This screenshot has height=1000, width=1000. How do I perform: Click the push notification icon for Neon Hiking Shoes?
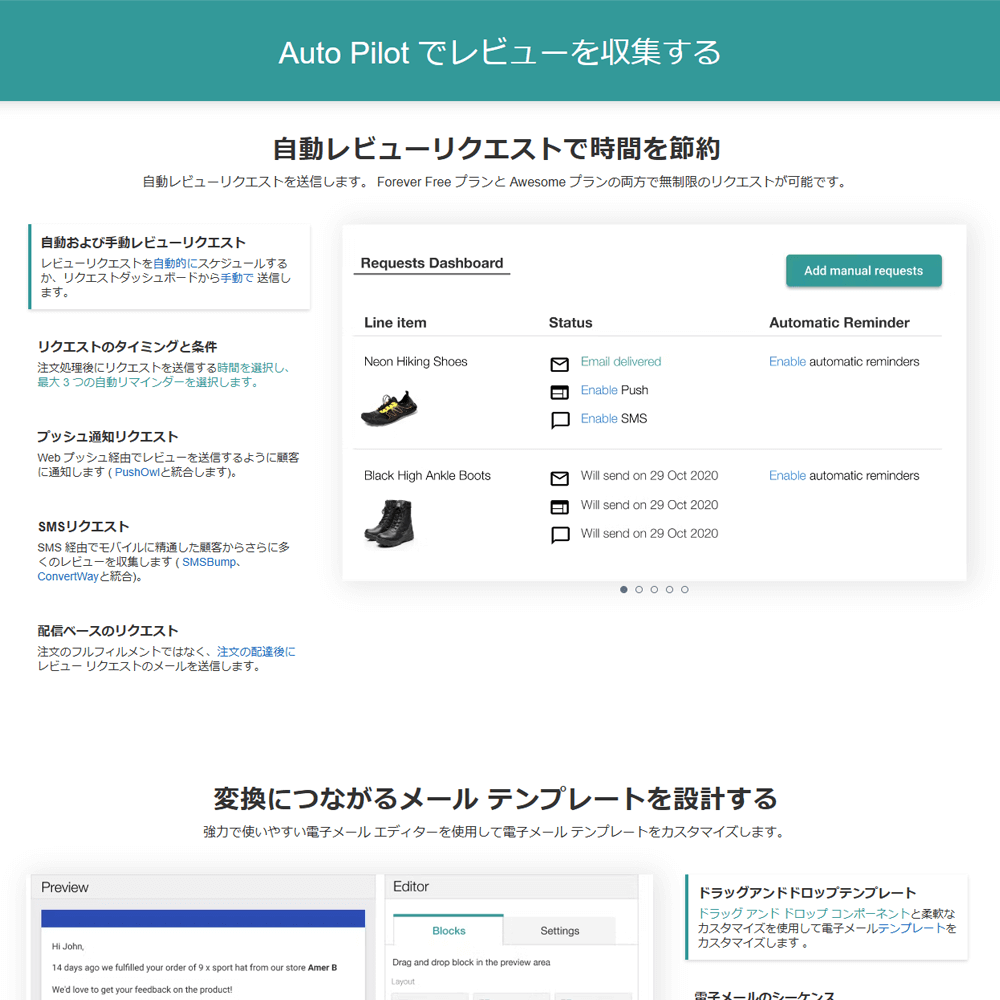pos(560,392)
